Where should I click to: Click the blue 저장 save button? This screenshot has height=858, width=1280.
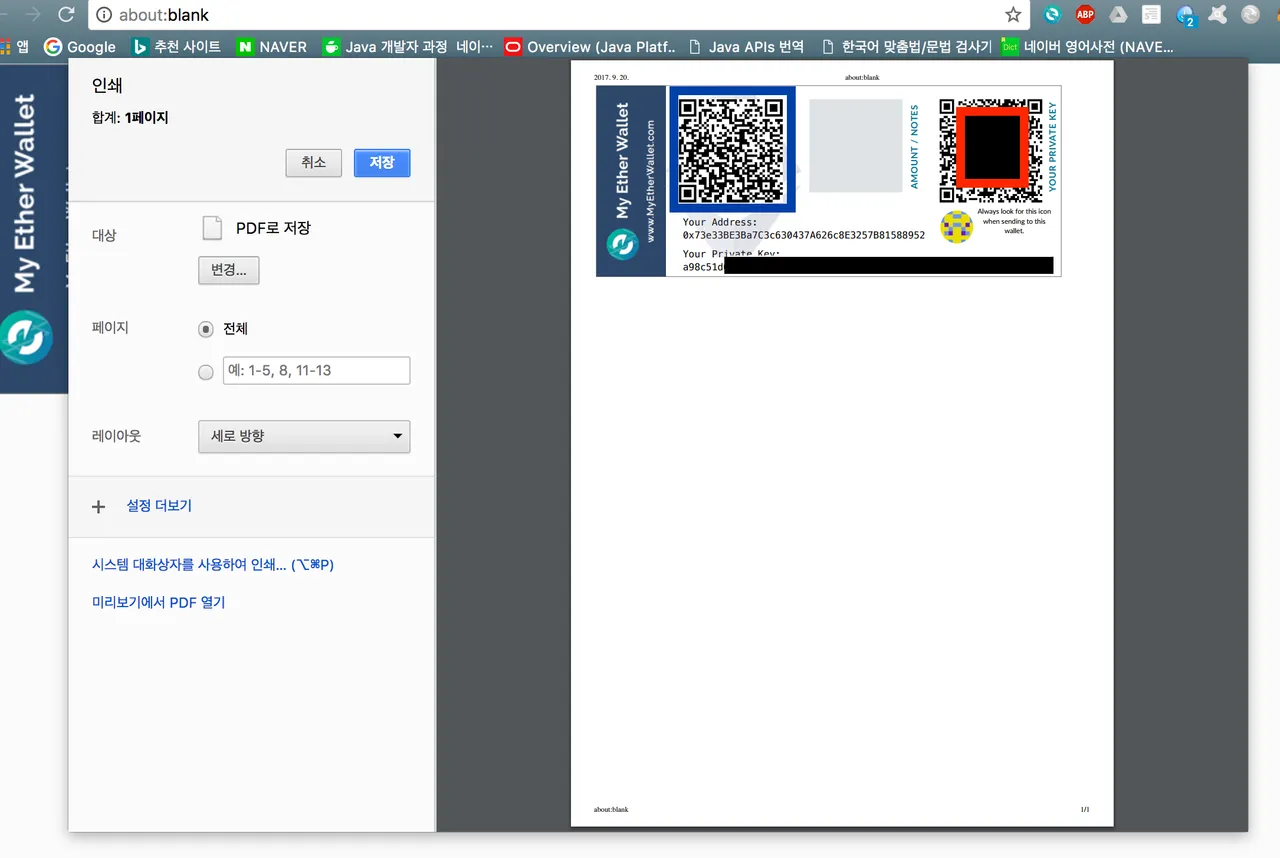point(382,163)
